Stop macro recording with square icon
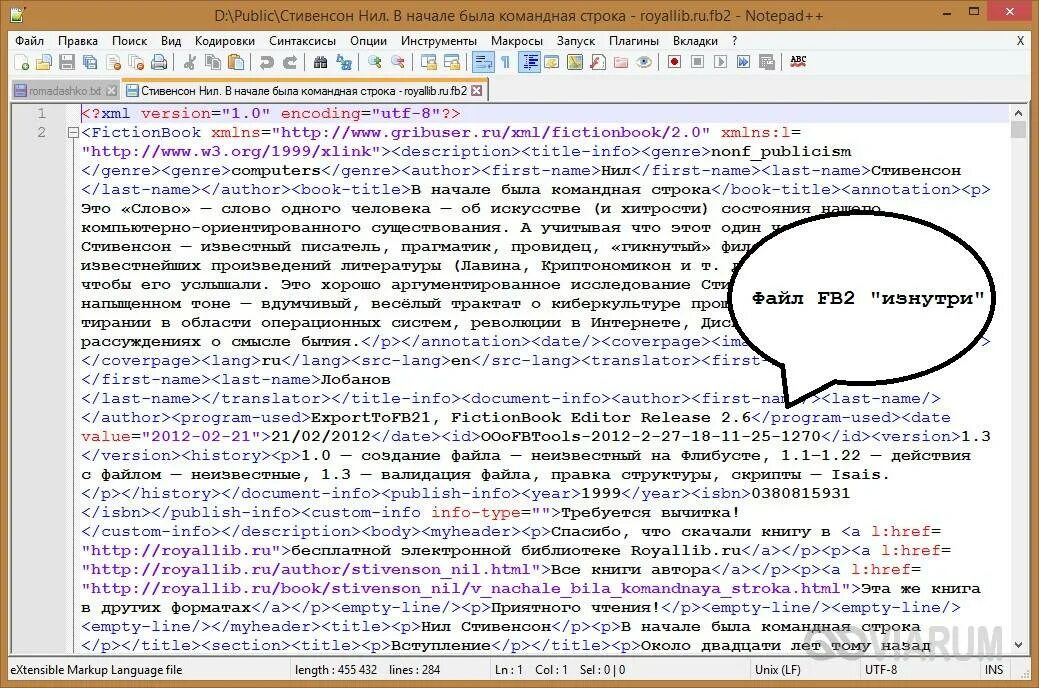This screenshot has width=1039, height=688. coord(697,62)
